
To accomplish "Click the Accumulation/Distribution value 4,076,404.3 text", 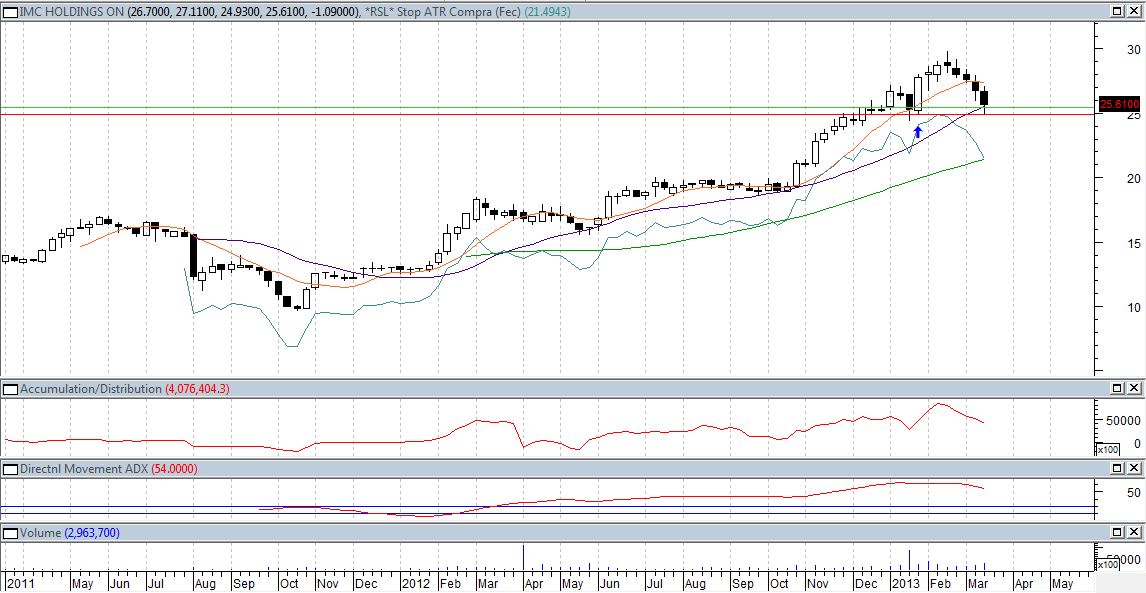I will pyautogui.click(x=197, y=388).
